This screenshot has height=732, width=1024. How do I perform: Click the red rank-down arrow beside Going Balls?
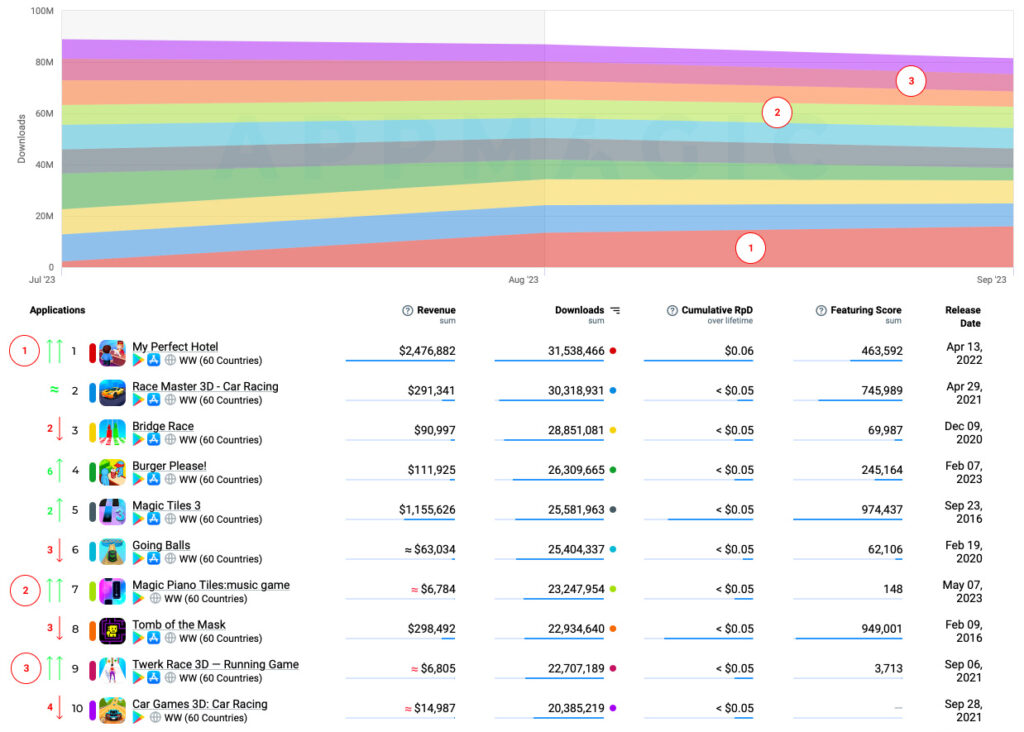pyautogui.click(x=58, y=551)
